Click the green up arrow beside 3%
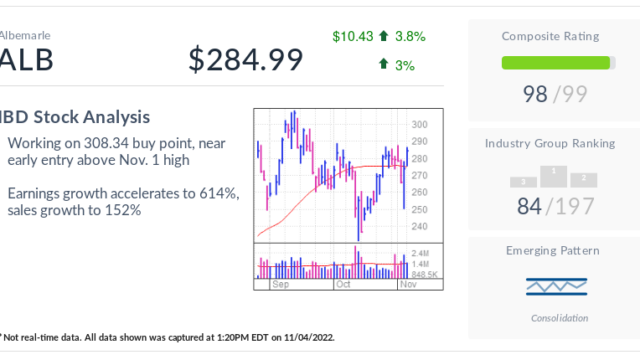This screenshot has height=360, width=640. click(383, 64)
